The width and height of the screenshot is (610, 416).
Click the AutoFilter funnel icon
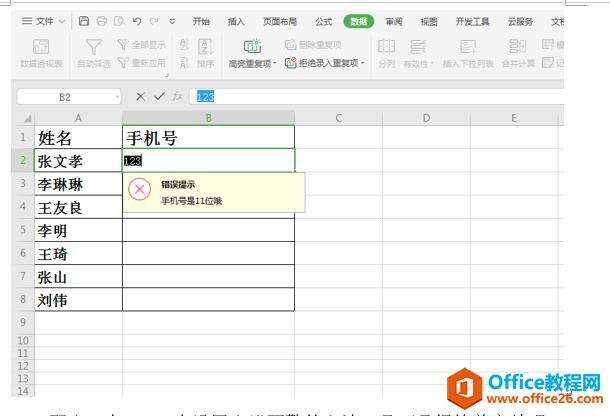coord(93,47)
